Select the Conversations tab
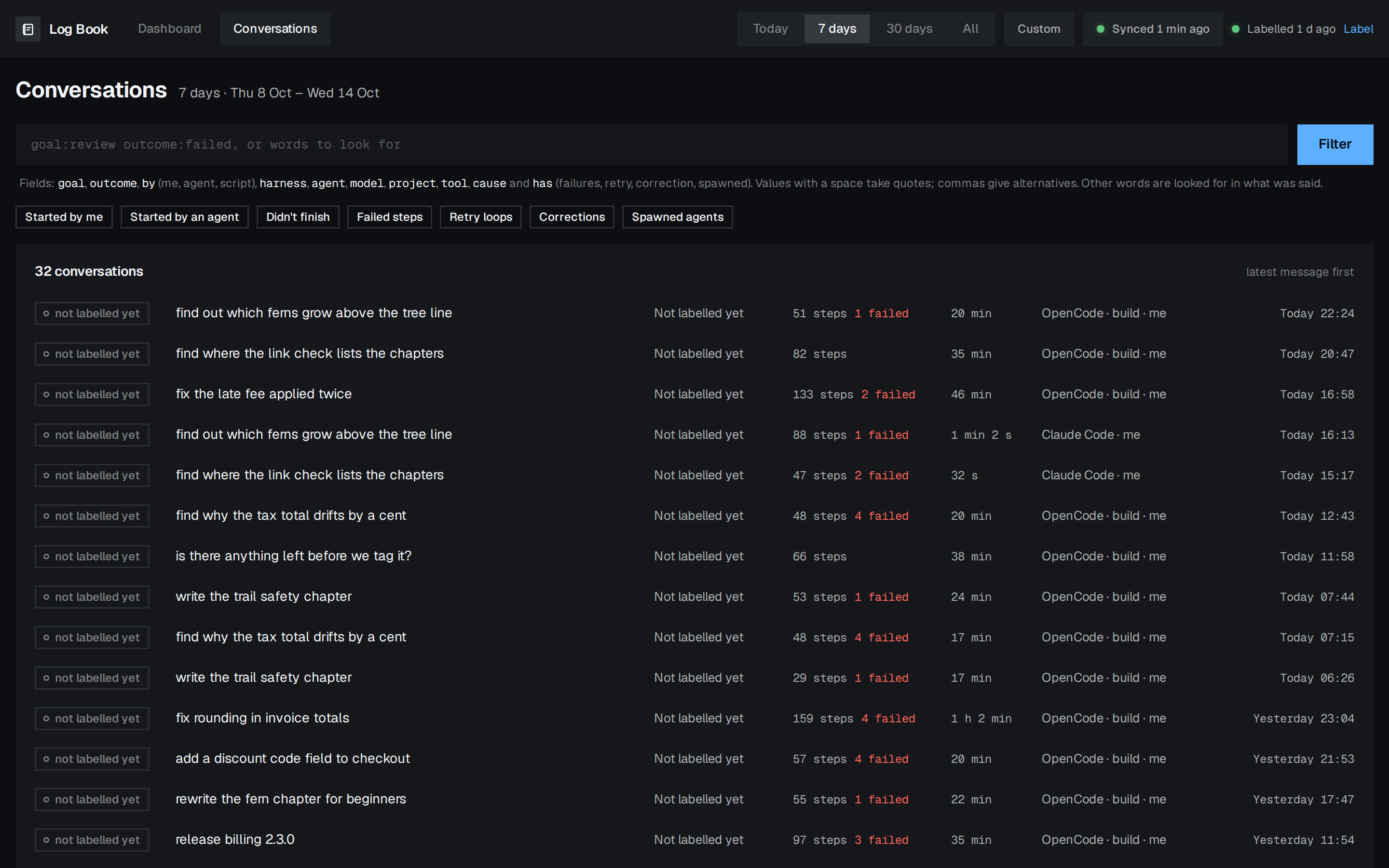Screen dimensions: 1389x868 (275, 29)
